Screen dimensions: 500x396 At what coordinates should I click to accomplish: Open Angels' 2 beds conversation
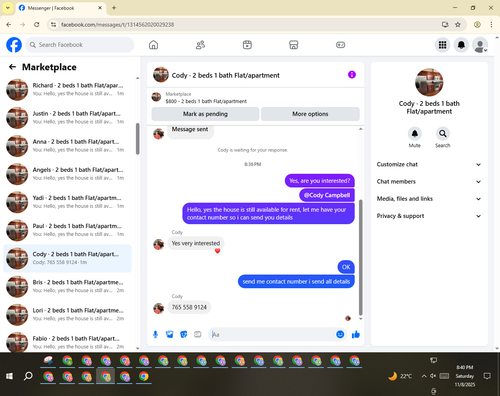tap(67, 174)
